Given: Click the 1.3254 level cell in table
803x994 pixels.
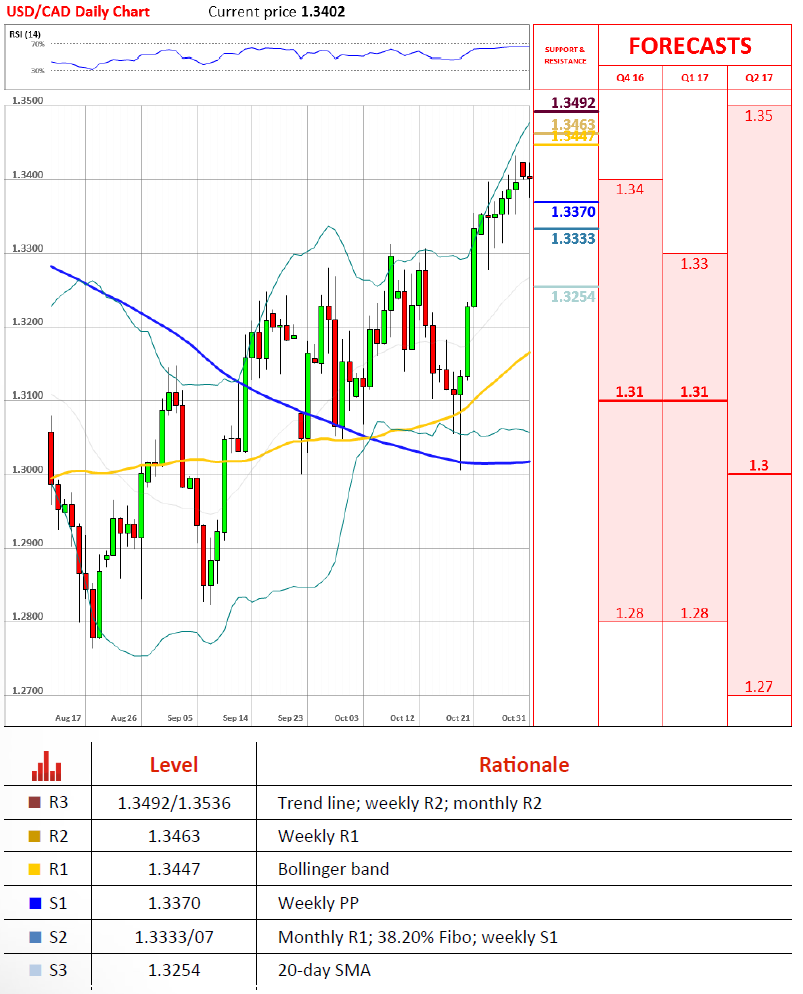Looking at the screenshot, I should tap(174, 970).
